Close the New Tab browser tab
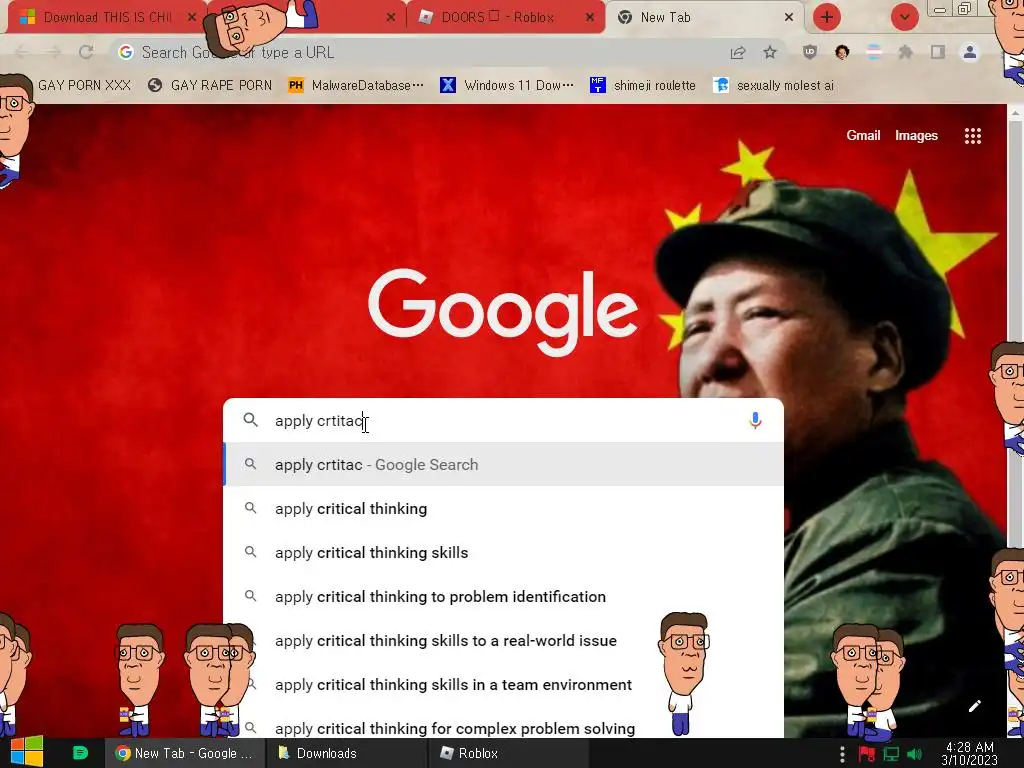Image resolution: width=1024 pixels, height=768 pixels. point(789,18)
